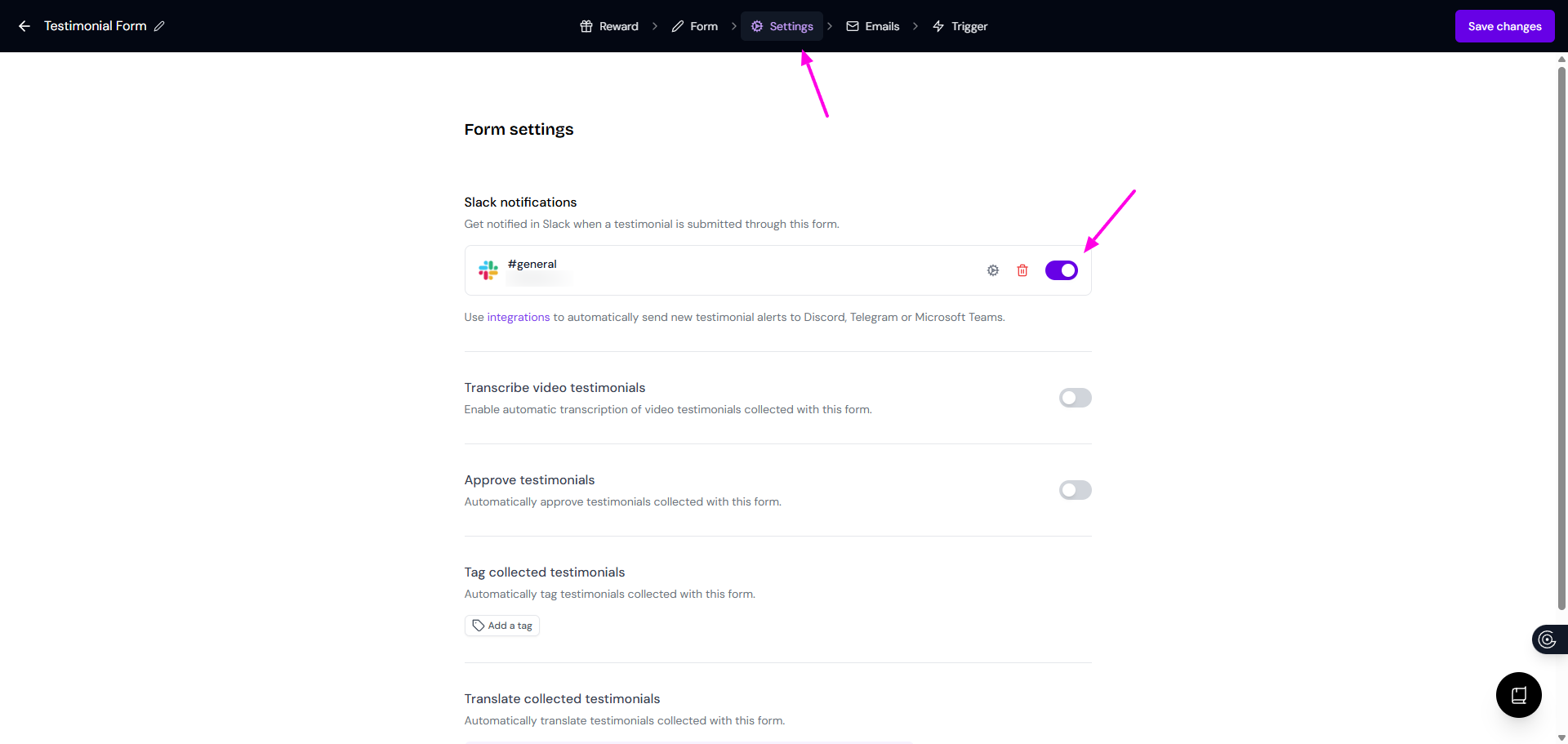Click the floating spiral widget icon

point(1547,639)
